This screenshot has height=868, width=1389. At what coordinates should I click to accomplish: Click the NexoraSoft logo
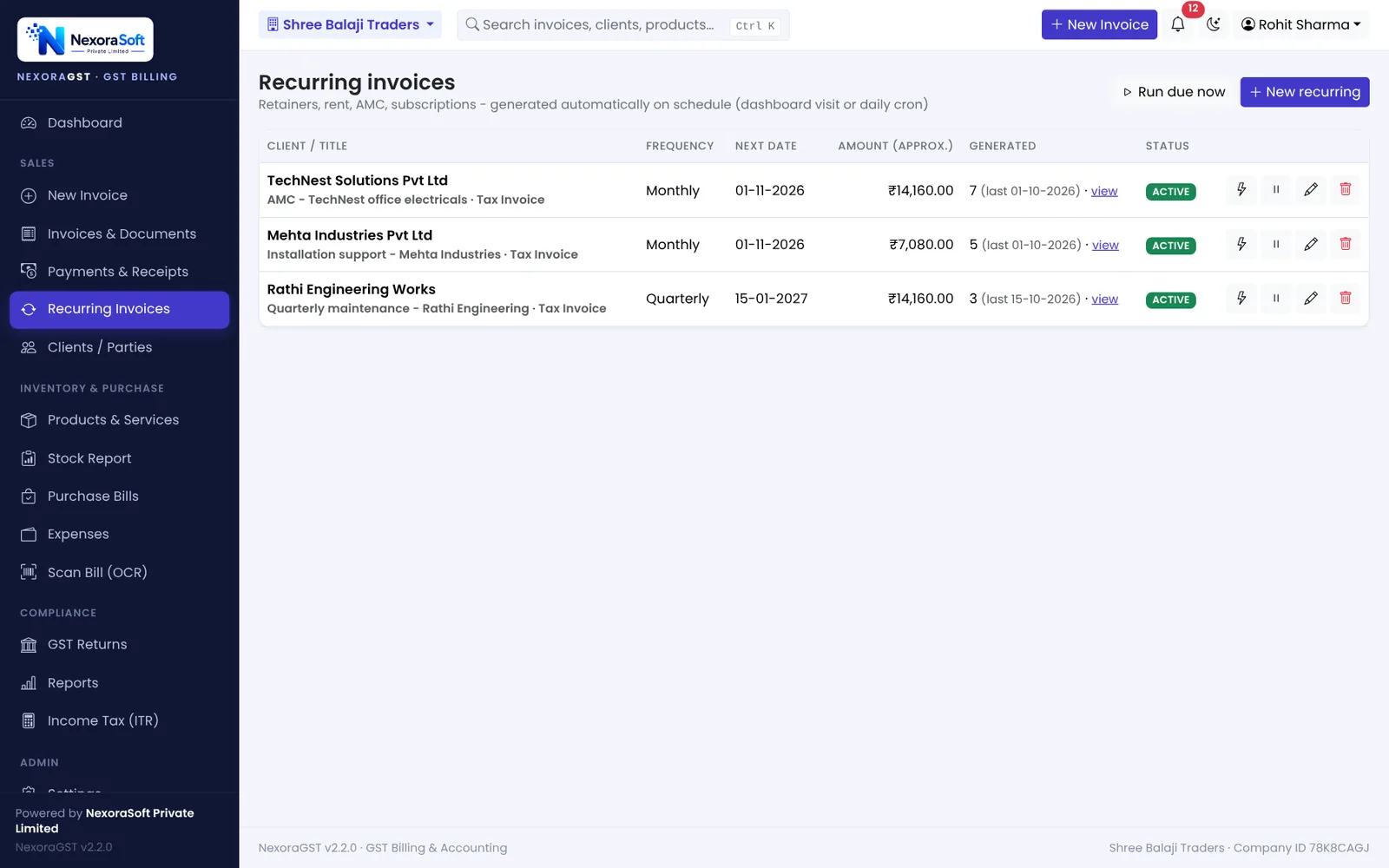tap(85, 40)
